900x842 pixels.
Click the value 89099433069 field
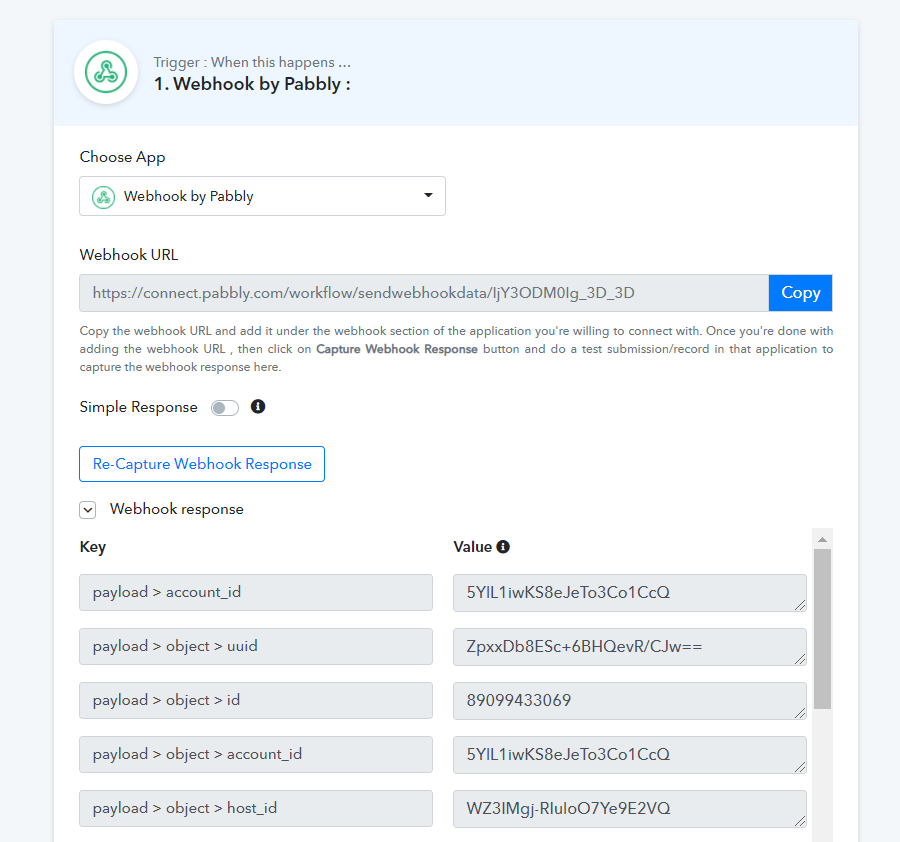630,701
